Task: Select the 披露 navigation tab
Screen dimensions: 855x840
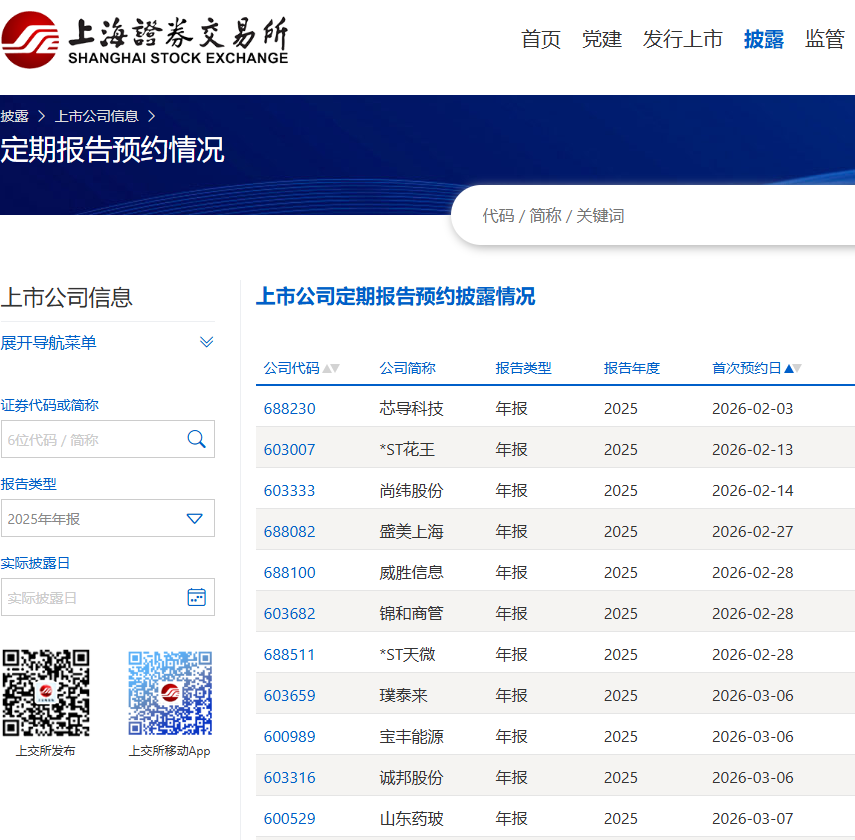Action: pyautogui.click(x=764, y=39)
